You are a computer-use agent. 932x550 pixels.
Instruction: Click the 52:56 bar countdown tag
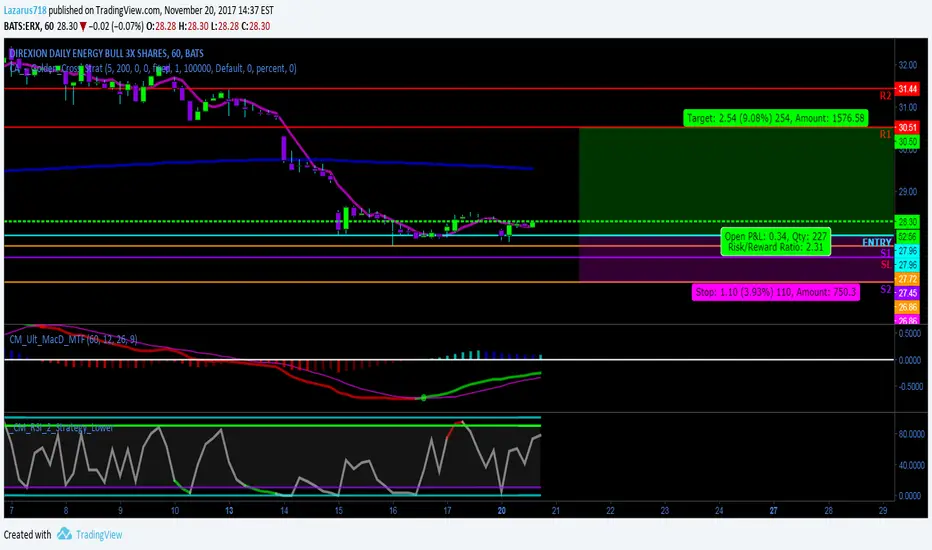click(x=907, y=237)
